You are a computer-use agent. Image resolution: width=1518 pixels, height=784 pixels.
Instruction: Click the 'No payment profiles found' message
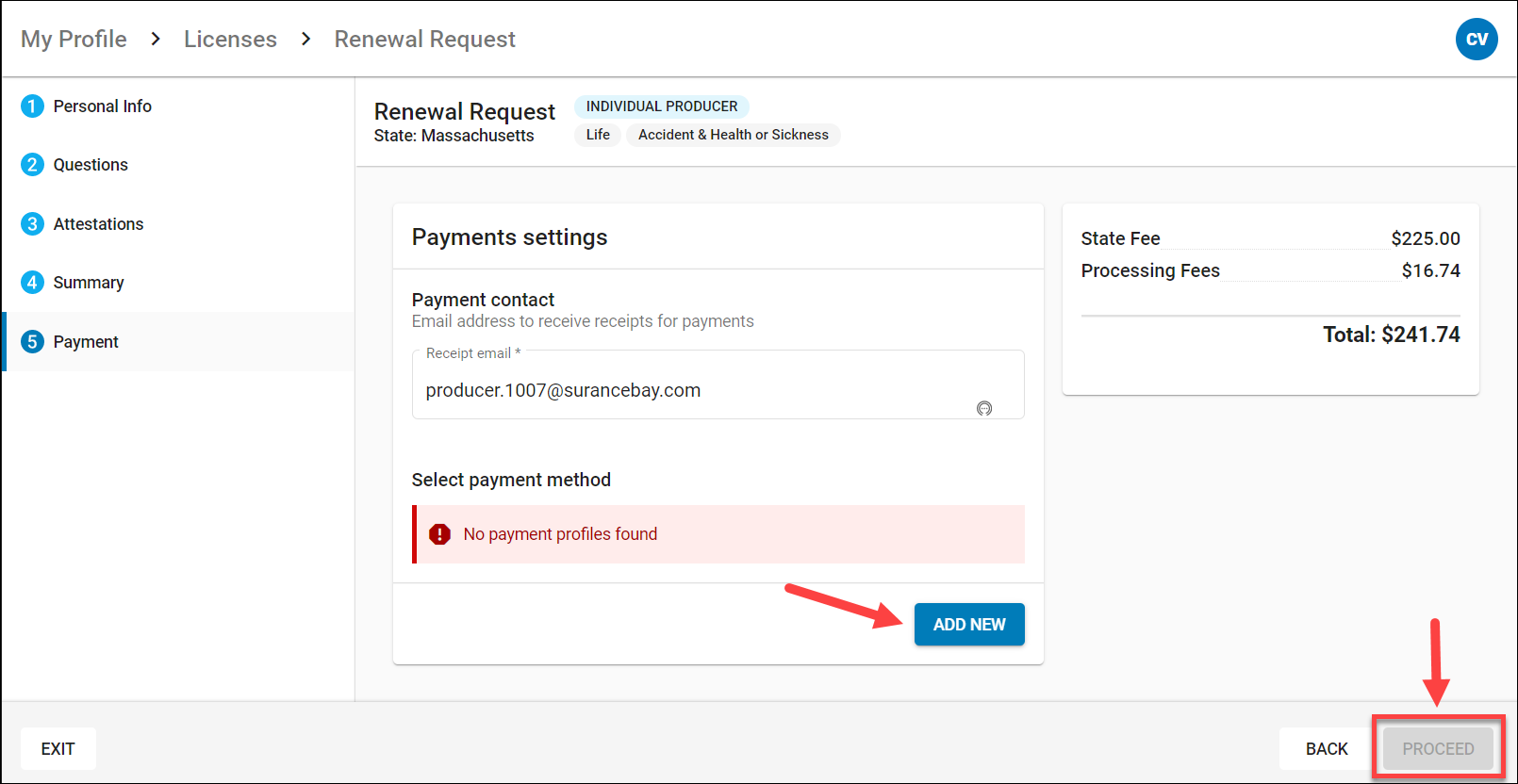tap(560, 534)
